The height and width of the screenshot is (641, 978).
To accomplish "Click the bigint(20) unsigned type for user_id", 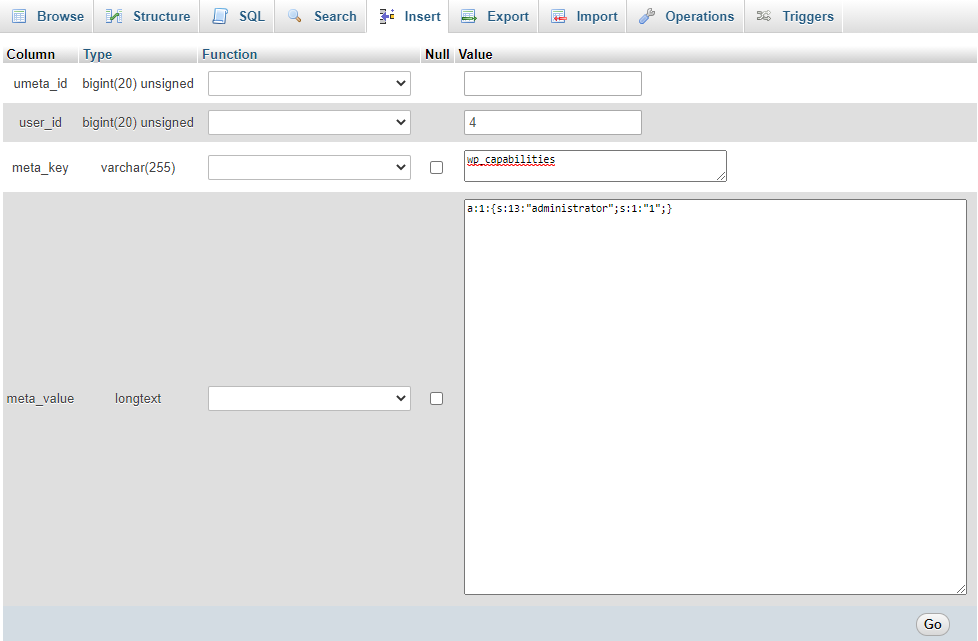I will pos(138,122).
